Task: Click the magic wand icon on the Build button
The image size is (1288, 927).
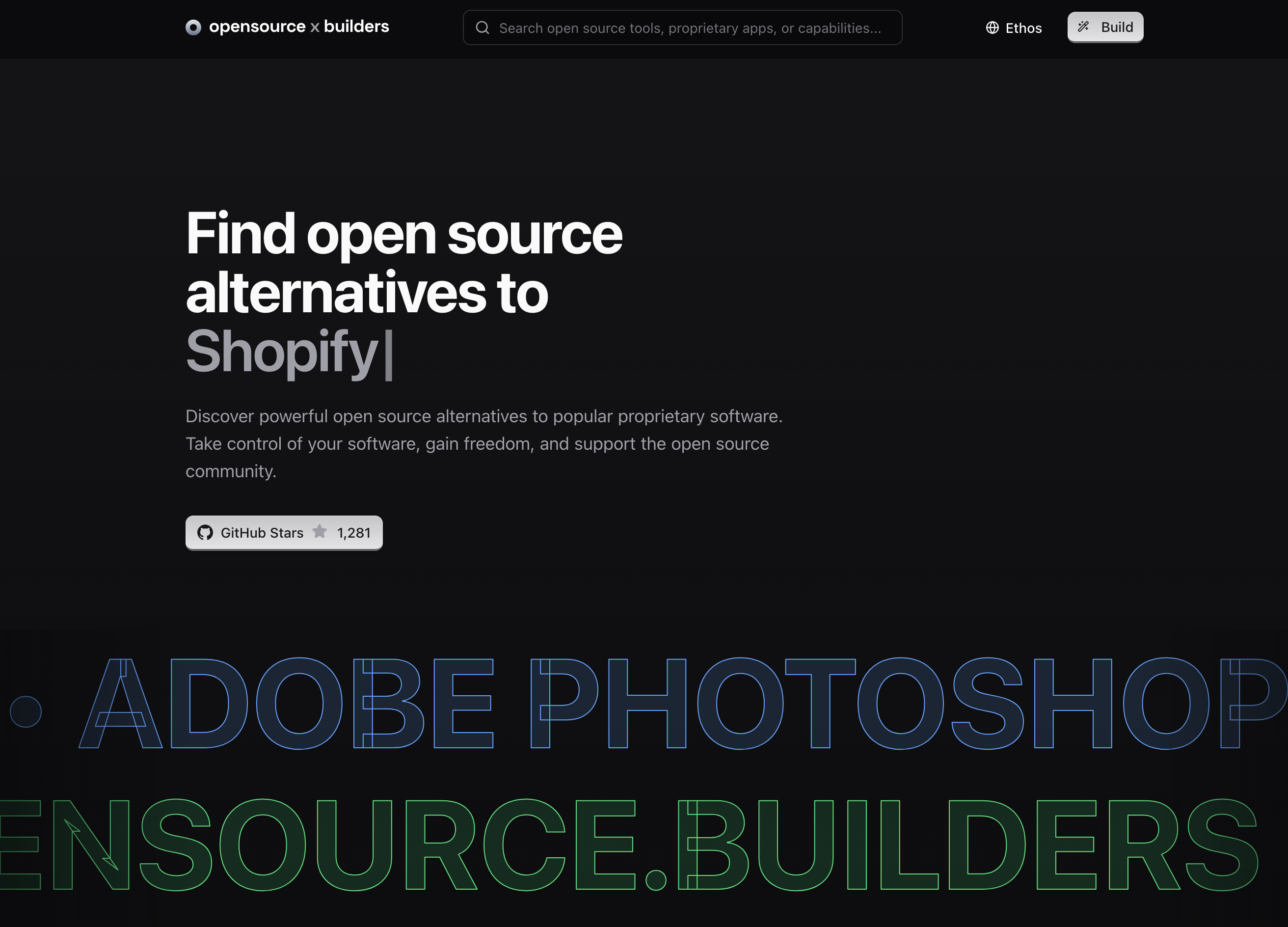Action: point(1083,26)
